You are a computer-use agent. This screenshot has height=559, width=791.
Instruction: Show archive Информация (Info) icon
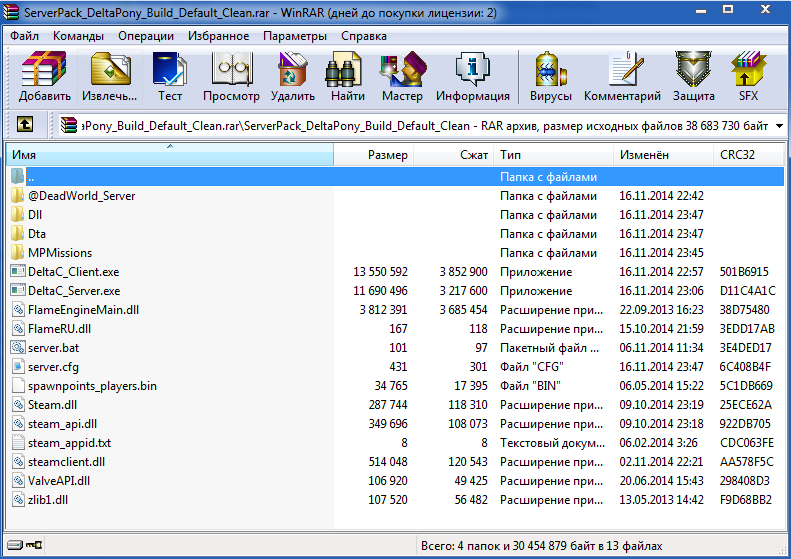472,78
